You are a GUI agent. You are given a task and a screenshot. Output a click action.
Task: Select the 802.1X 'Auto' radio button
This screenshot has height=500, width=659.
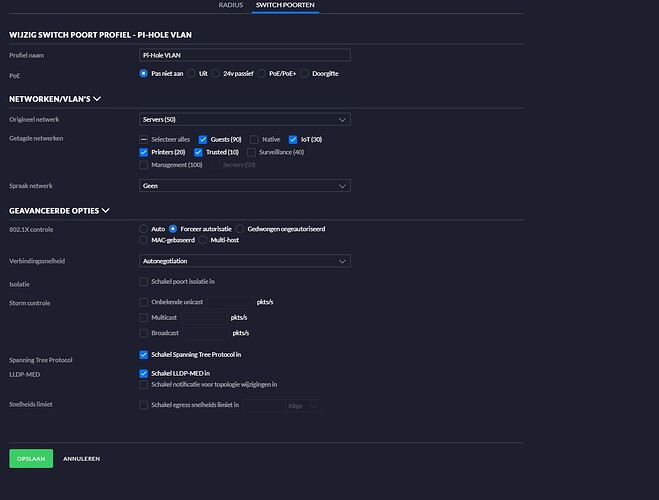[144, 229]
